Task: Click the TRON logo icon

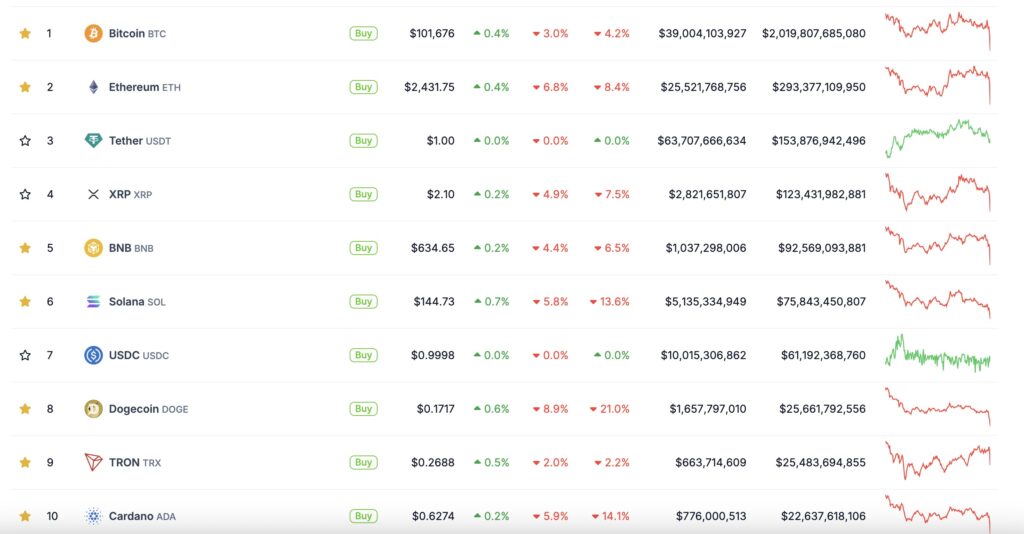Action: pyautogui.click(x=93, y=462)
